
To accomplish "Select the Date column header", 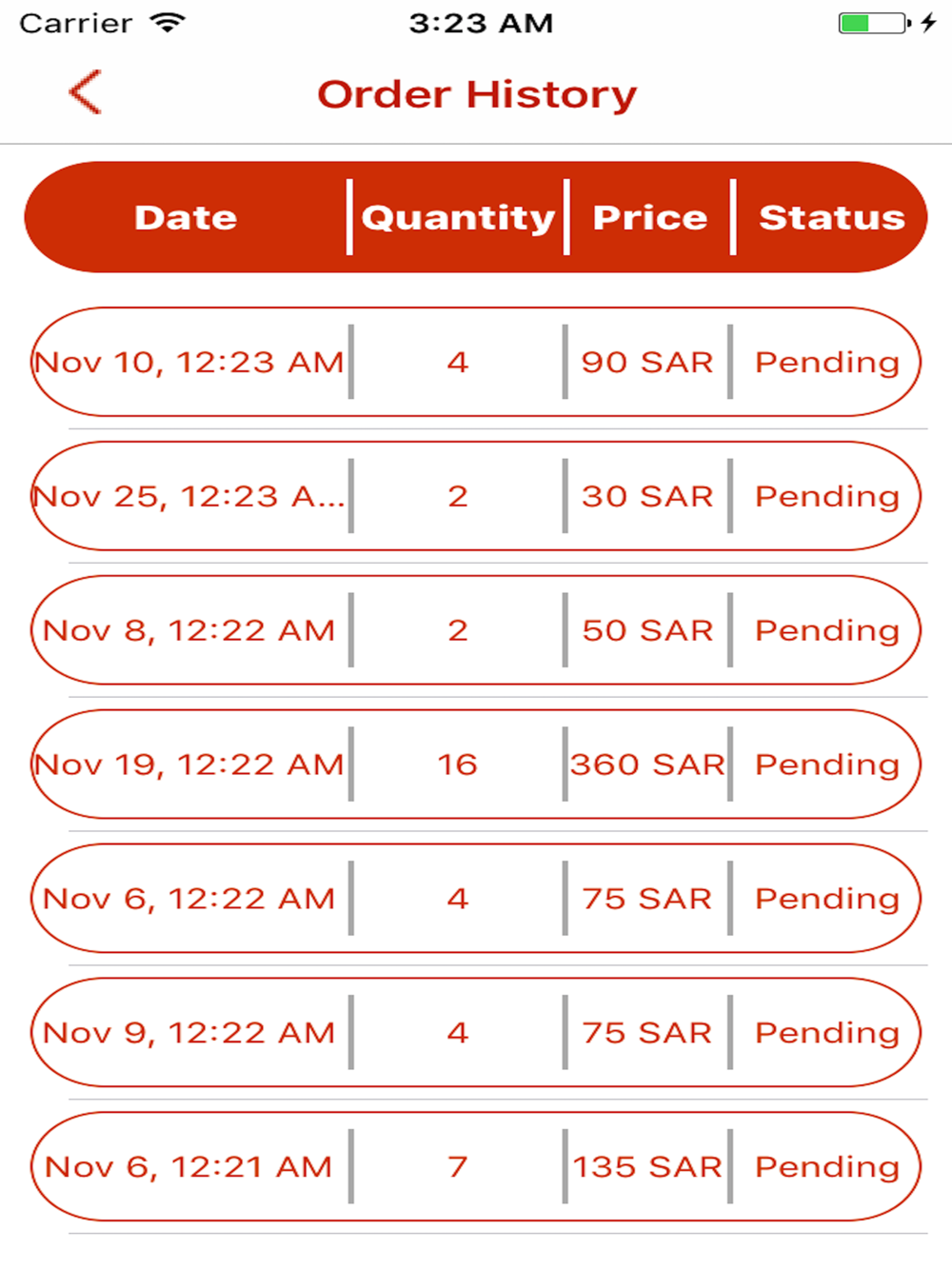I will (186, 217).
